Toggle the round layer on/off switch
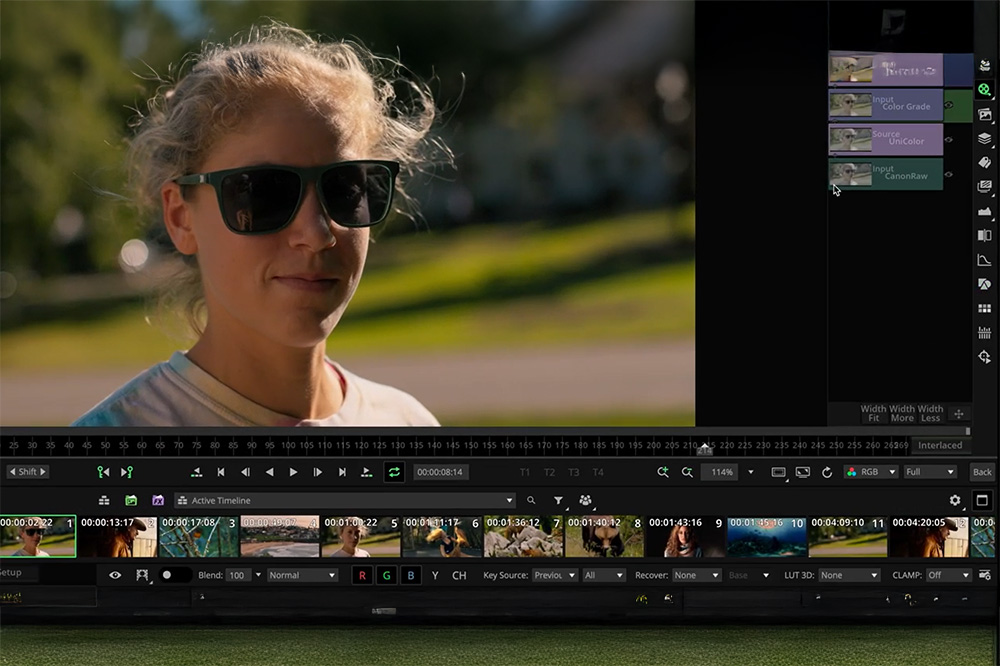This screenshot has height=666, width=1000. [x=173, y=575]
